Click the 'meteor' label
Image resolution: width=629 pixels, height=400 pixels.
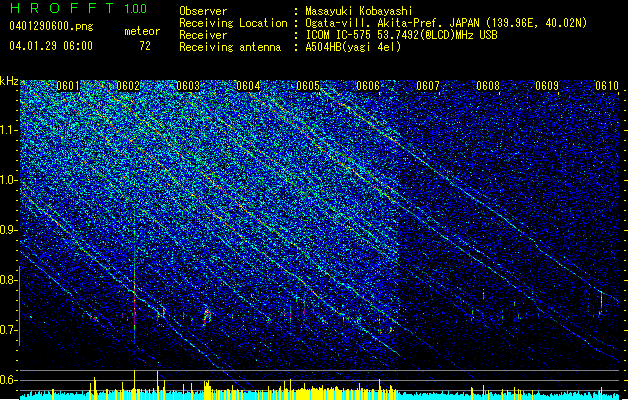click(142, 31)
